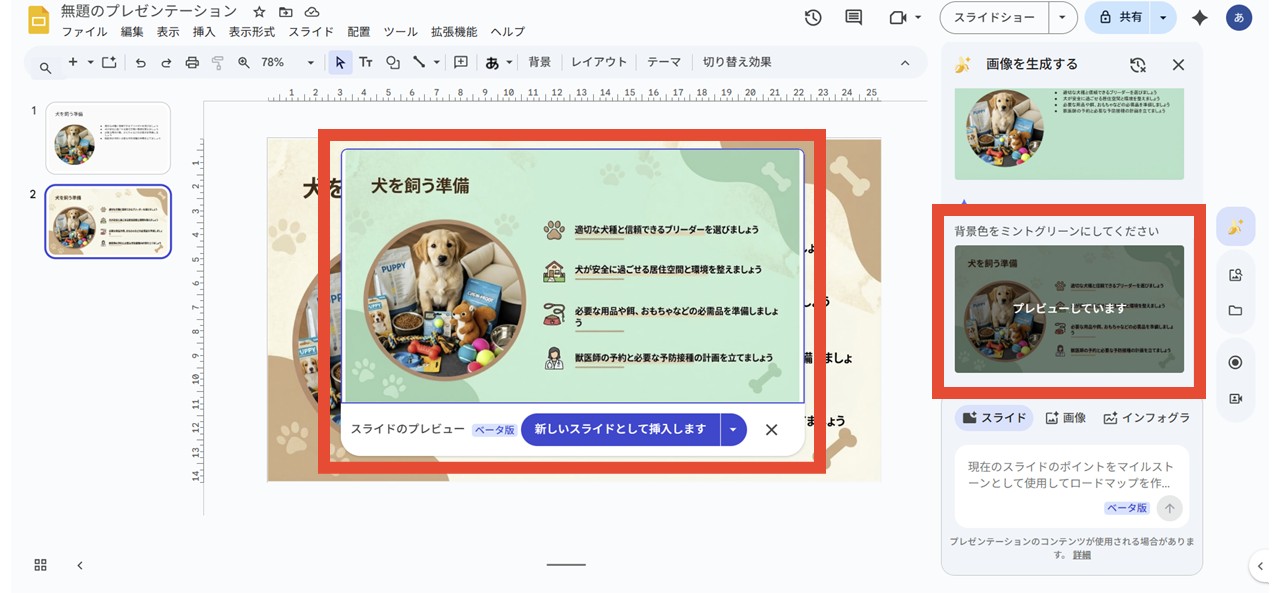Image resolution: width=1280 pixels, height=593 pixels.
Task: Open the zoom level dropdown showing 78%
Action: (x=290, y=62)
